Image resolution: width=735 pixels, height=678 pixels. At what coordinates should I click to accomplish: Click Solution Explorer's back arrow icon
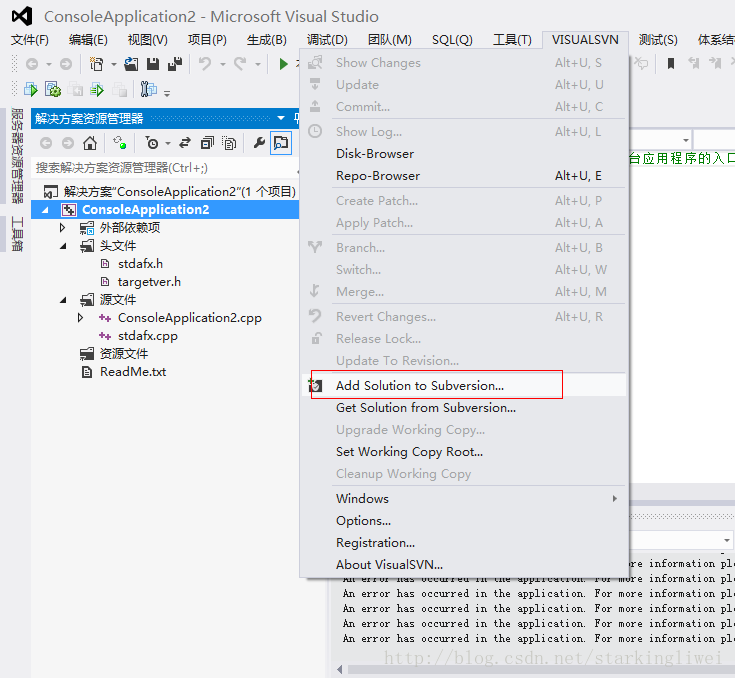click(x=46, y=143)
